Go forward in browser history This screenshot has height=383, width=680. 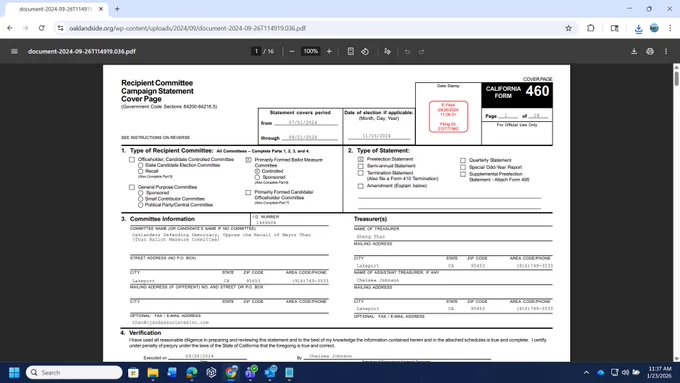click(x=26, y=28)
